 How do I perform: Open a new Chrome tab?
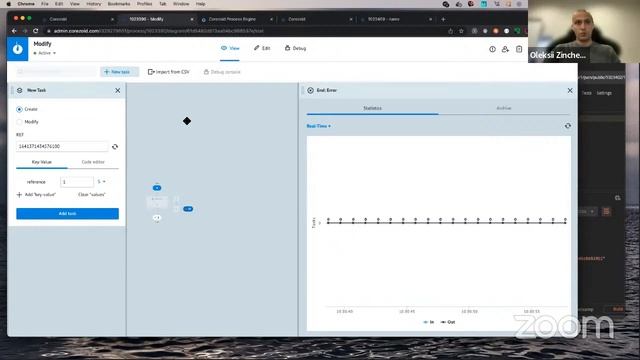click(443, 19)
